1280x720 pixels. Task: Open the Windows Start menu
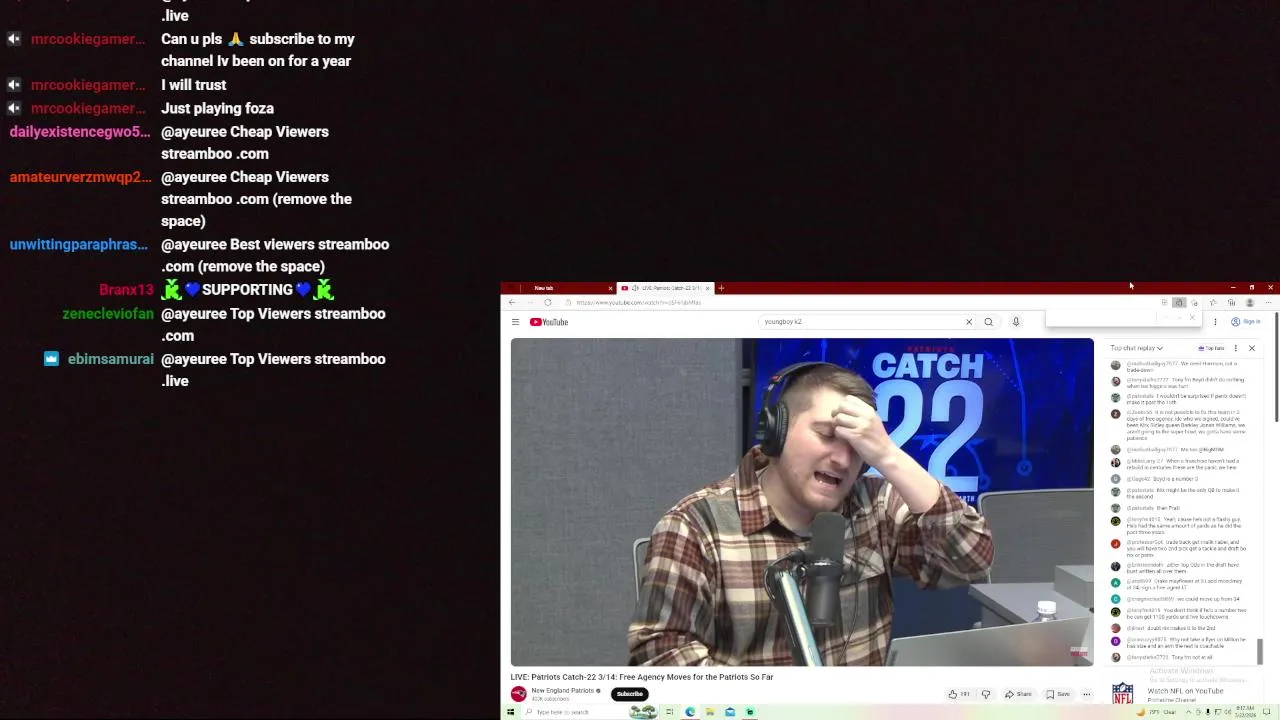click(x=510, y=712)
